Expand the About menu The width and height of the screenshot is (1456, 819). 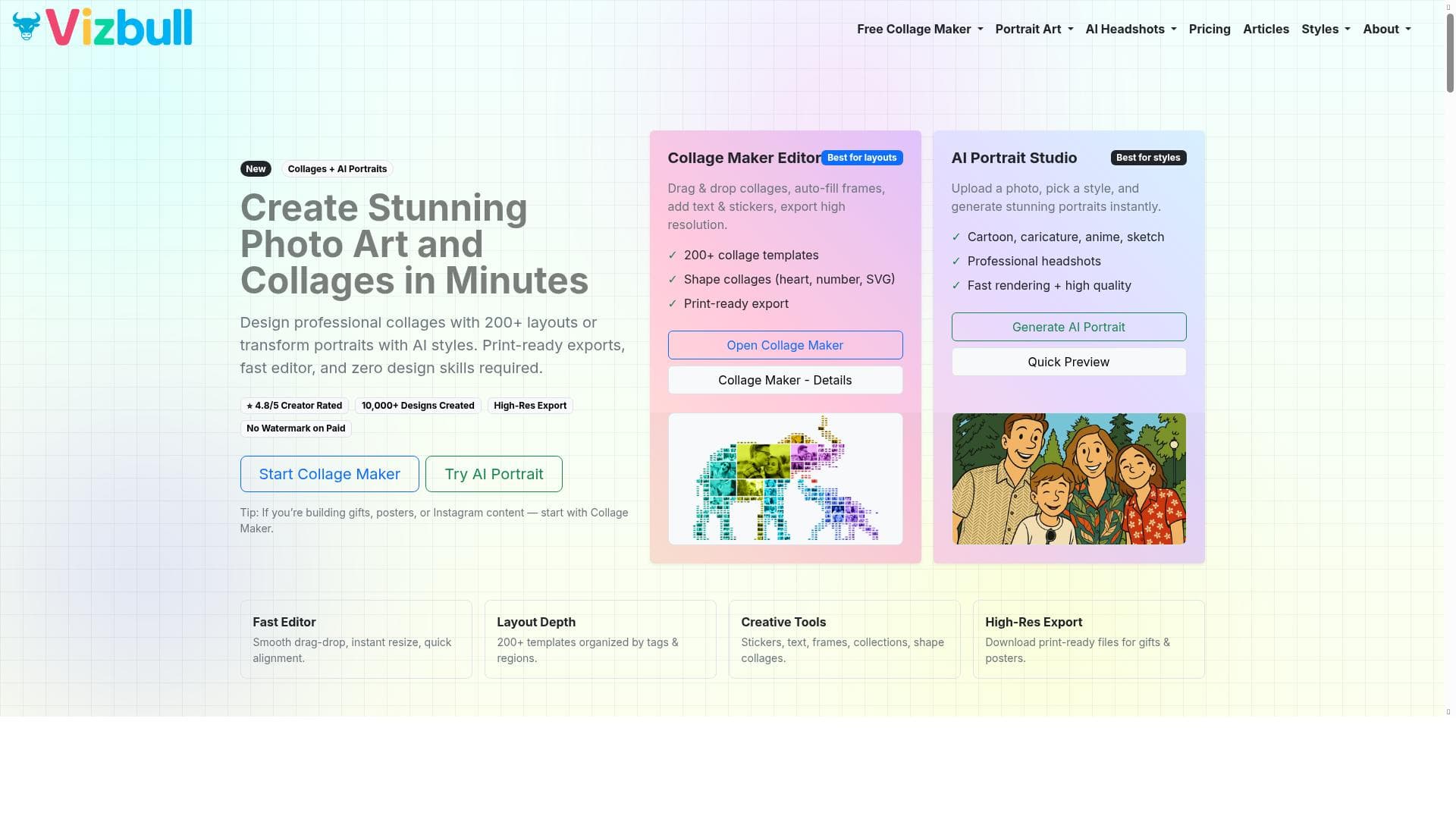(1386, 29)
